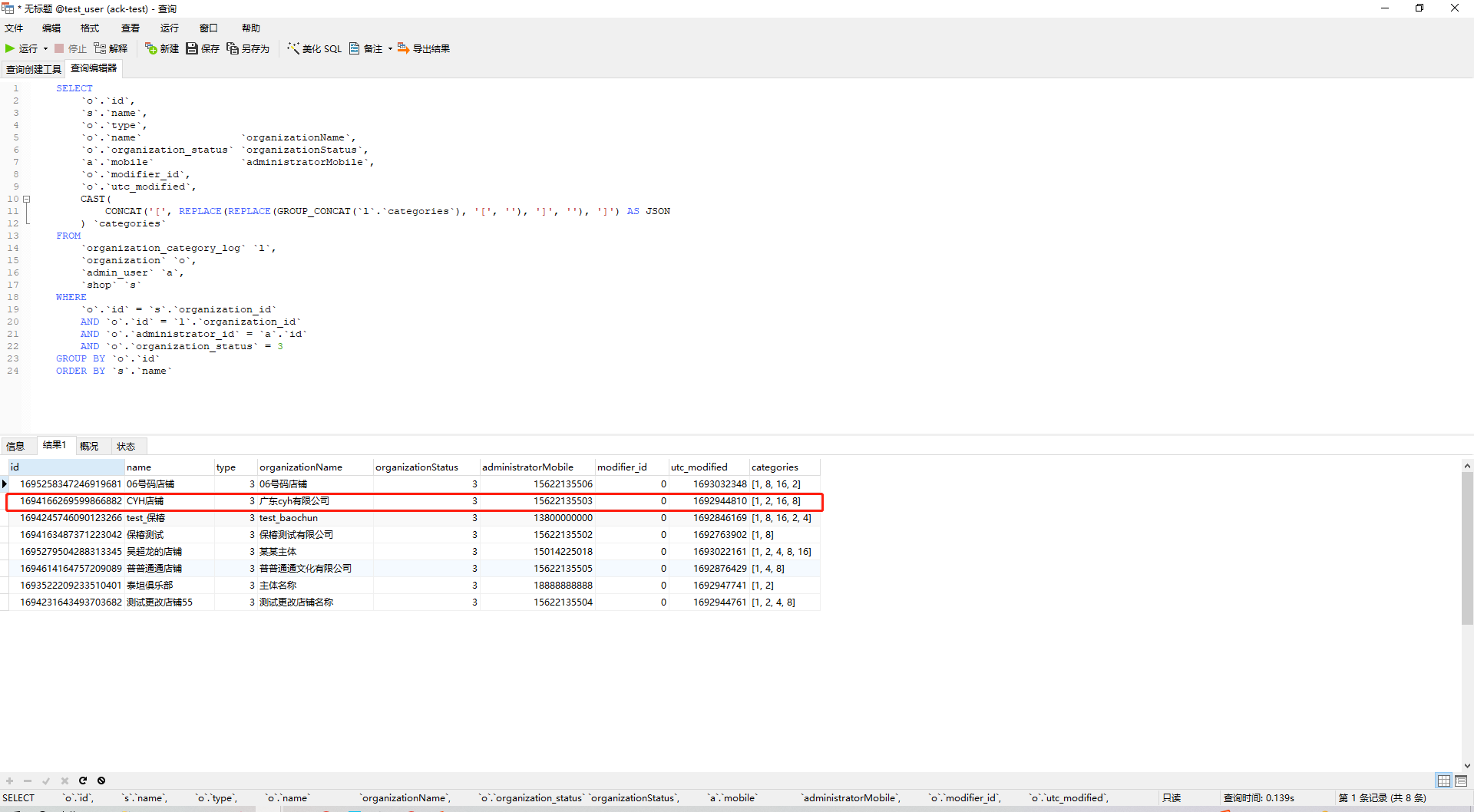The image size is (1474, 812).
Task: Switch to grid view icon
Action: coord(1444,781)
